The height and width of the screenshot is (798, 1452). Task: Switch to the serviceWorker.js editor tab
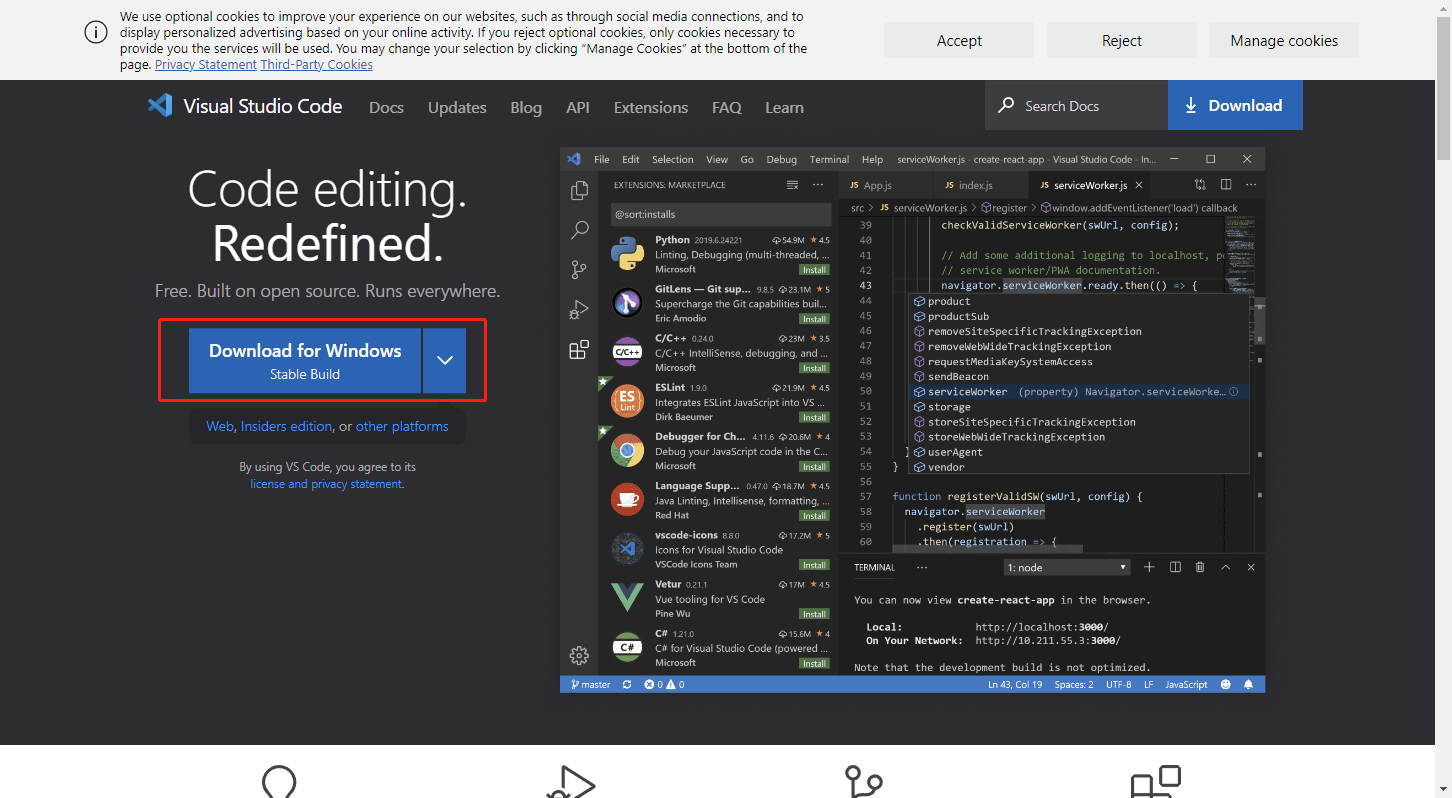(x=1090, y=185)
